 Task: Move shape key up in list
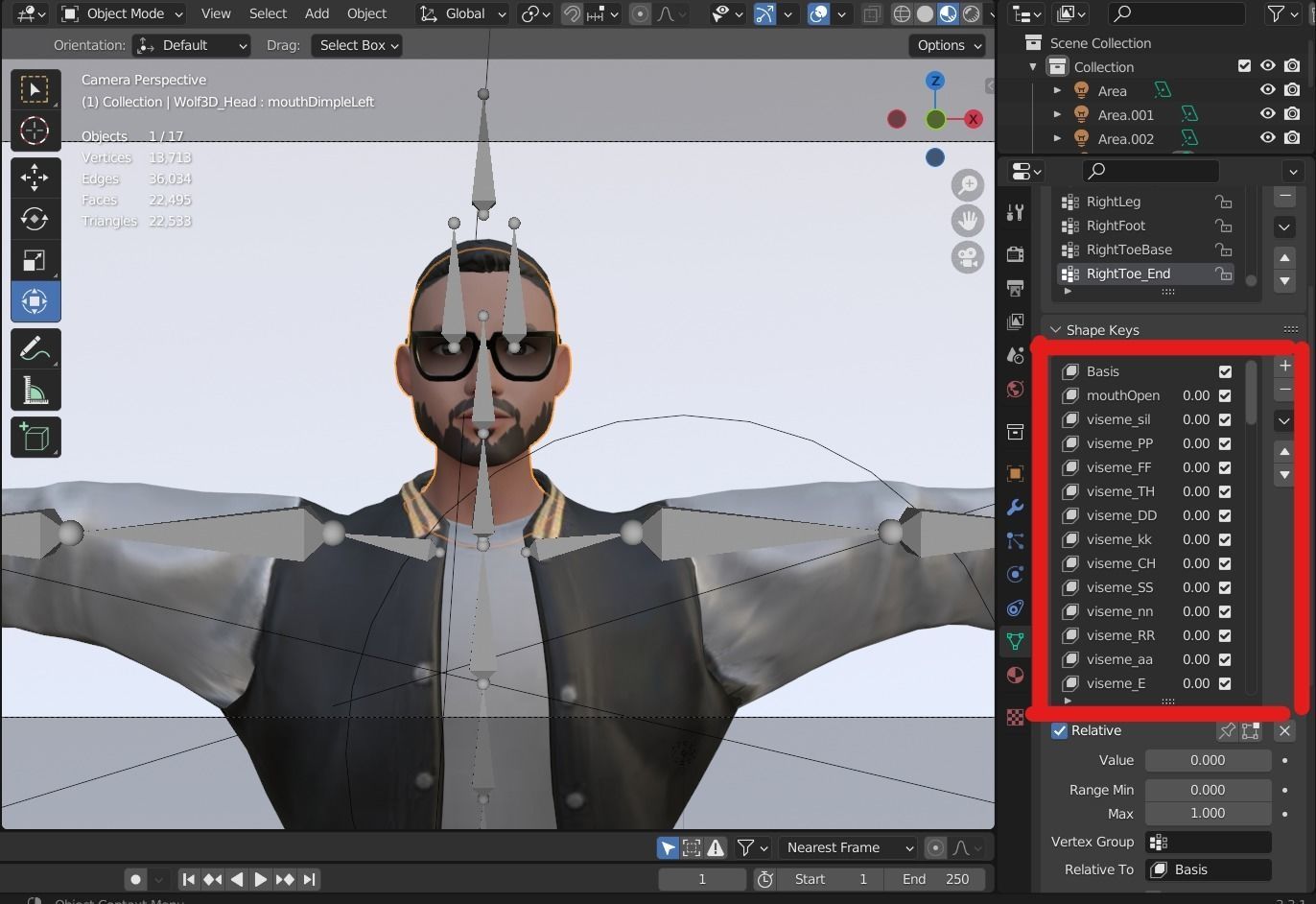point(1285,451)
